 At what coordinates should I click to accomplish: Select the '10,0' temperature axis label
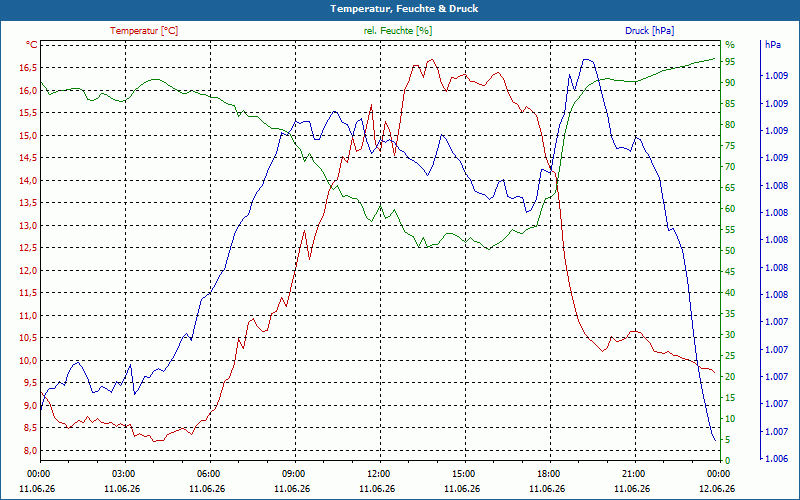pos(28,360)
